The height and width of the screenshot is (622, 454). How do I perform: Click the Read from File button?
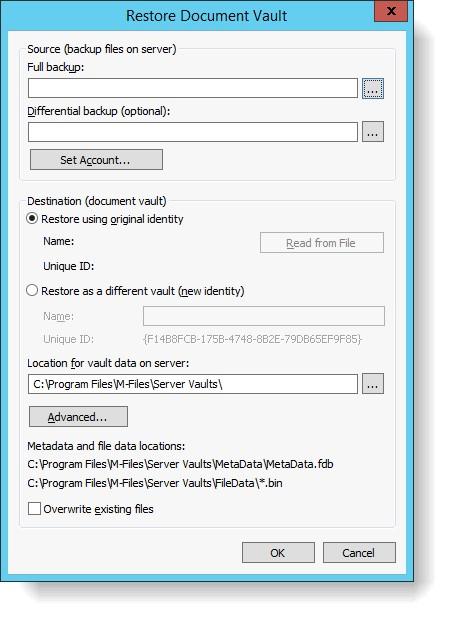tap(322, 242)
